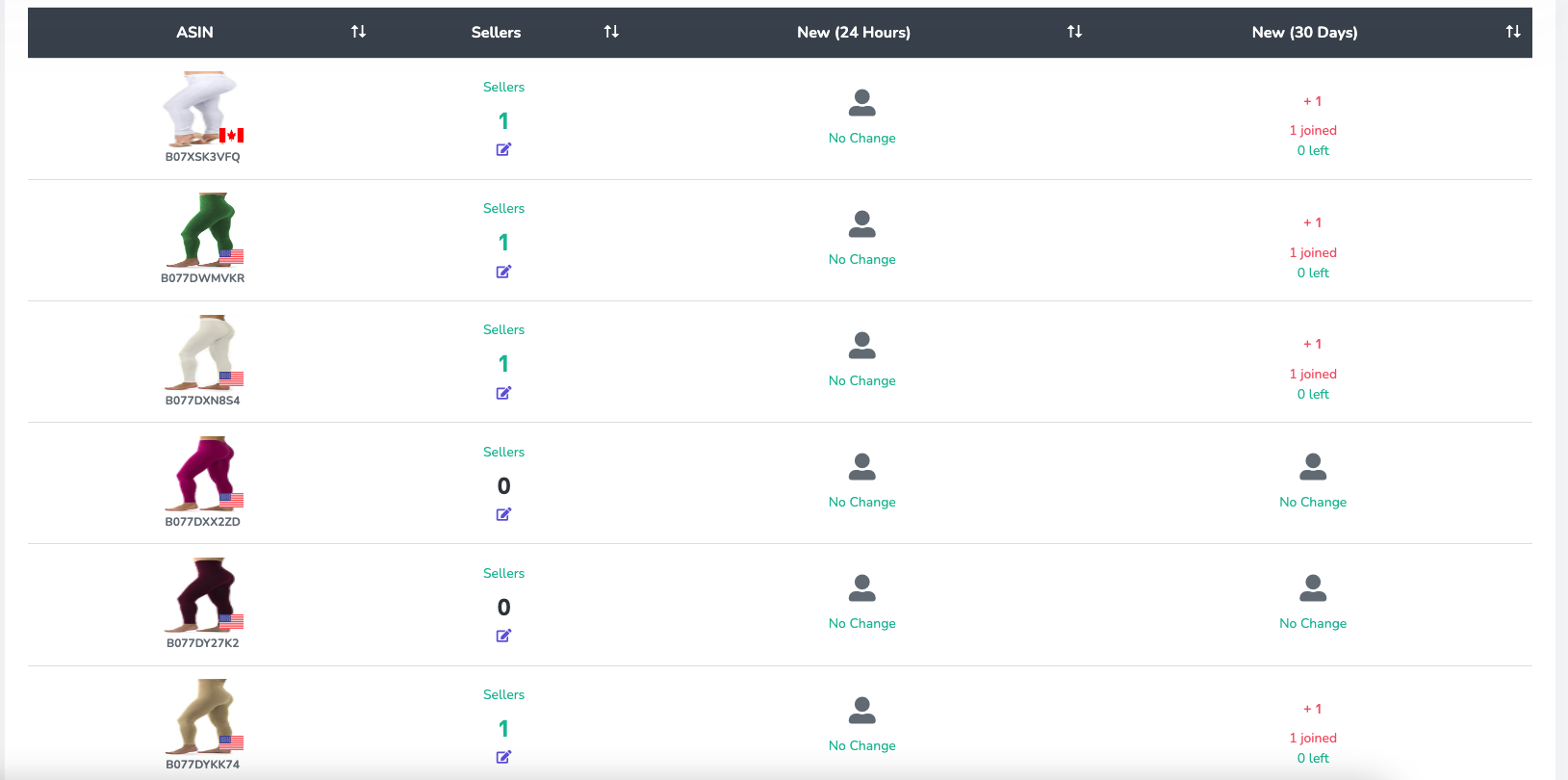Click 30-day person icon in B077DXX2ZD row

[1312, 467]
